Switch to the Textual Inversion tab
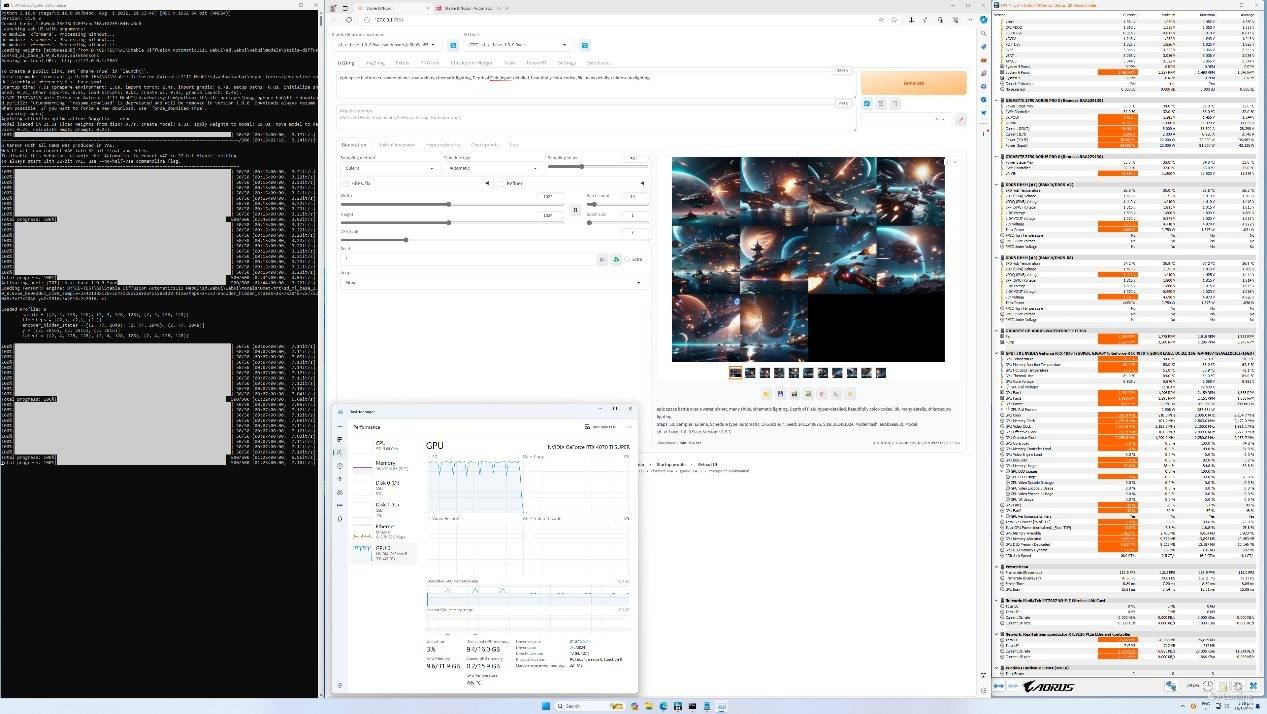The height and width of the screenshot is (714, 1267). pos(396,145)
